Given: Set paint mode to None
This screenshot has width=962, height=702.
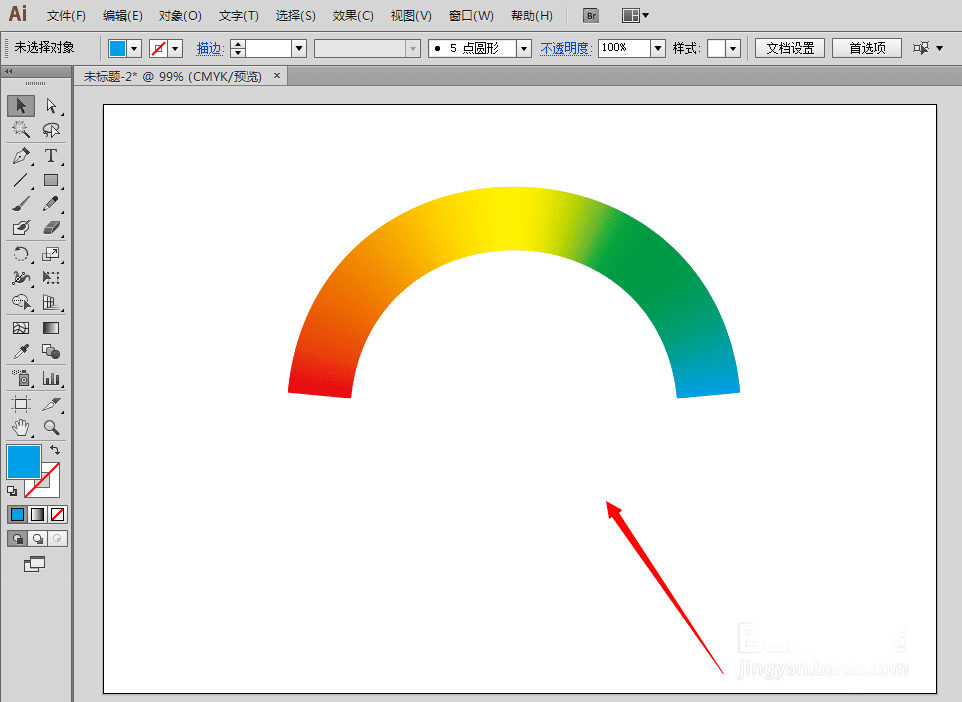Looking at the screenshot, I should click(58, 514).
